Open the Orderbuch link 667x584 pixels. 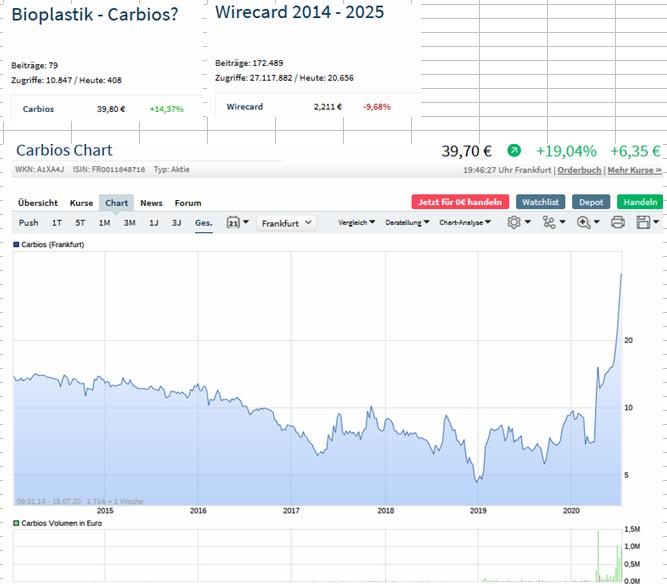click(x=579, y=170)
